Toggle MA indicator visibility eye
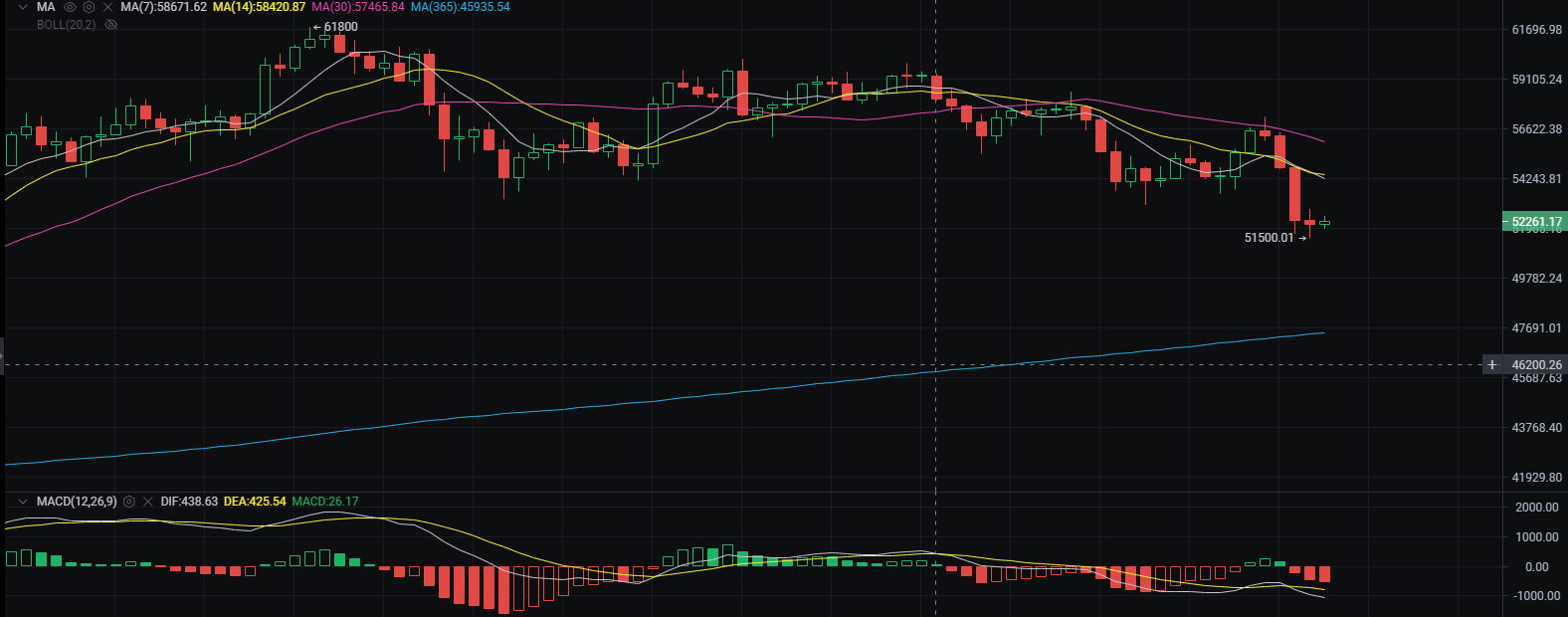 (71, 7)
